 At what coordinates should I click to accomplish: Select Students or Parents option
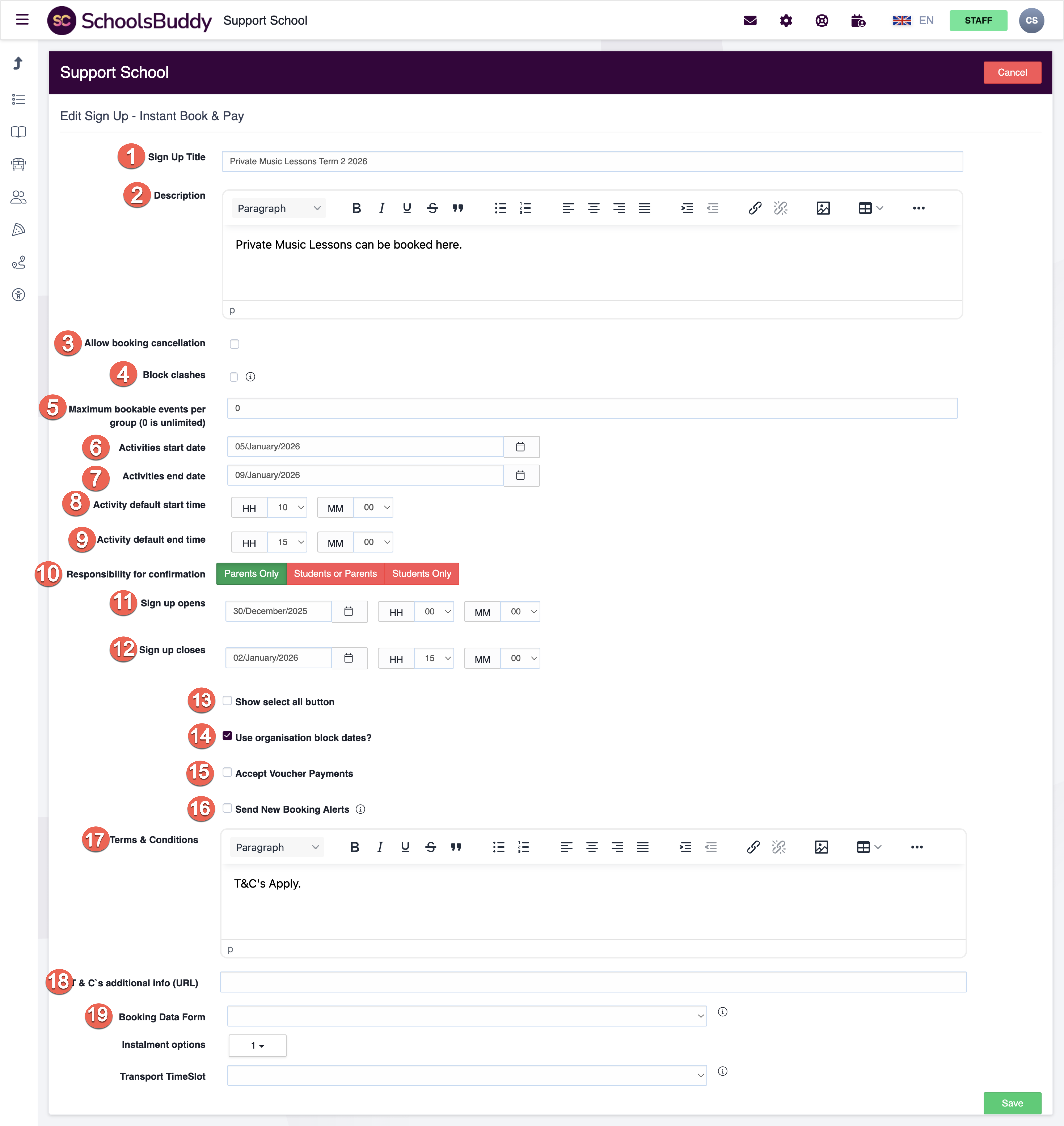click(335, 574)
